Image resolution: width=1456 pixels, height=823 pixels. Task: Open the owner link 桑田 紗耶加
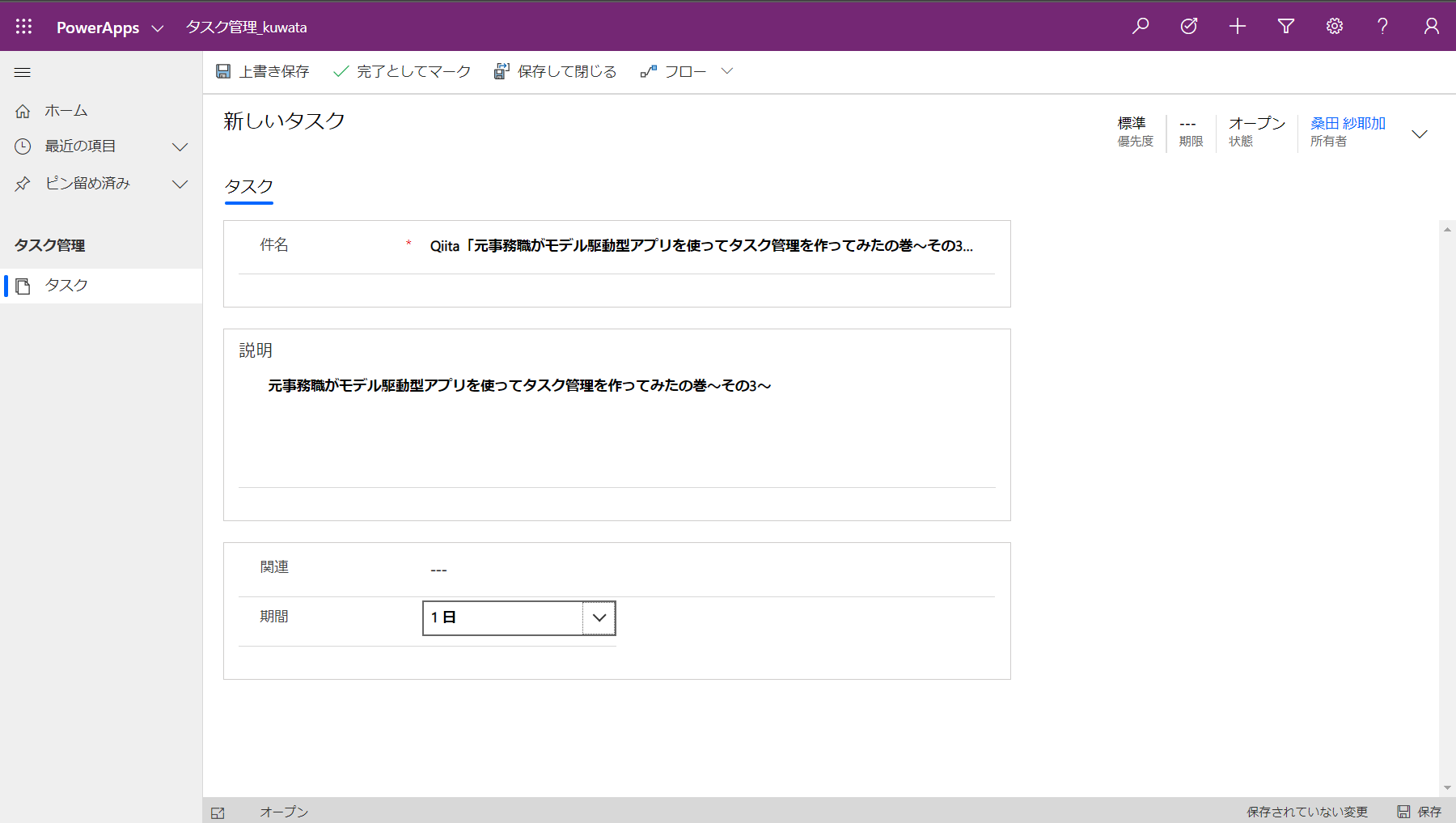pos(1348,123)
